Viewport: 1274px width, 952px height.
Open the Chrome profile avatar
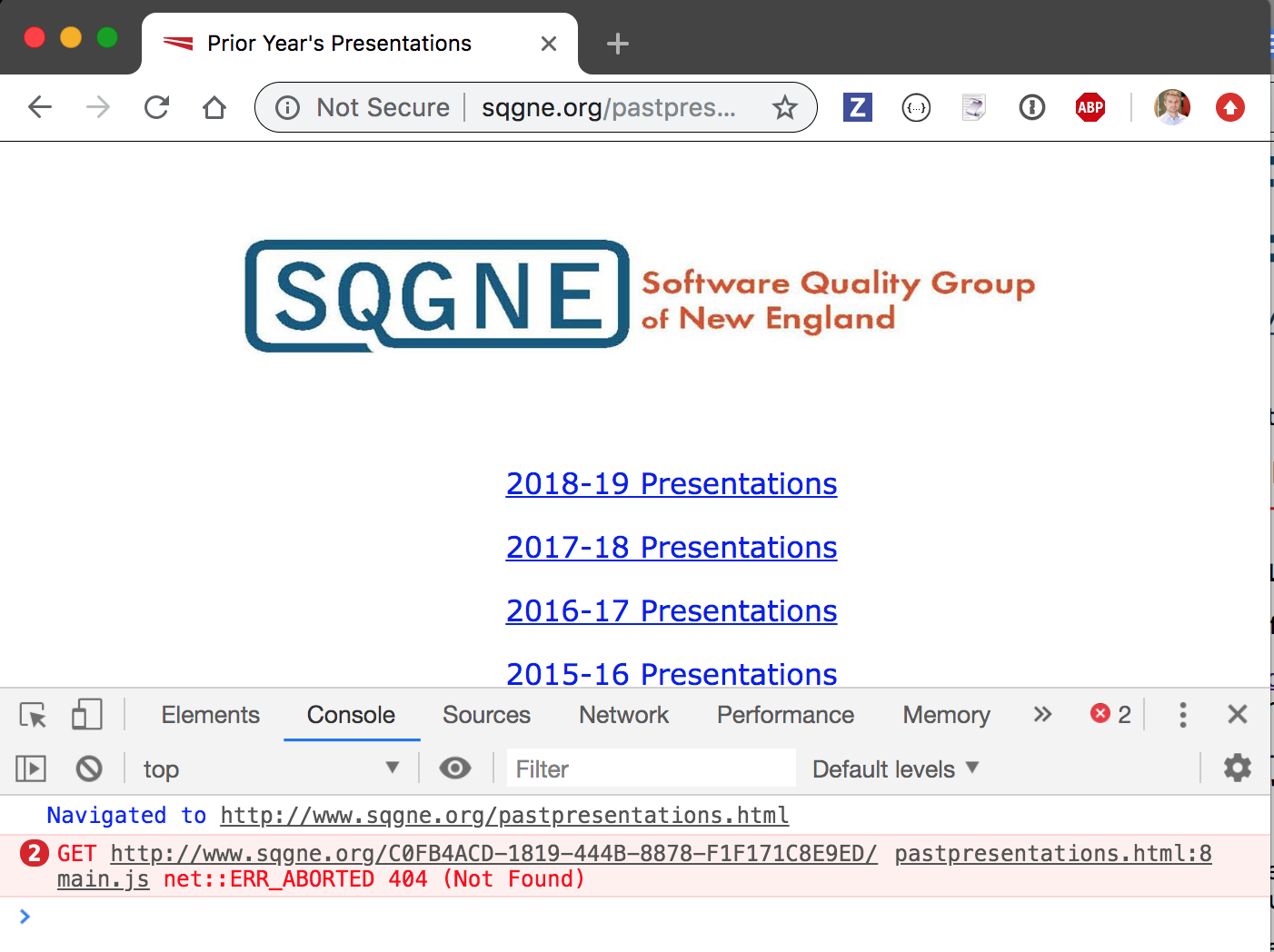pos(1172,107)
